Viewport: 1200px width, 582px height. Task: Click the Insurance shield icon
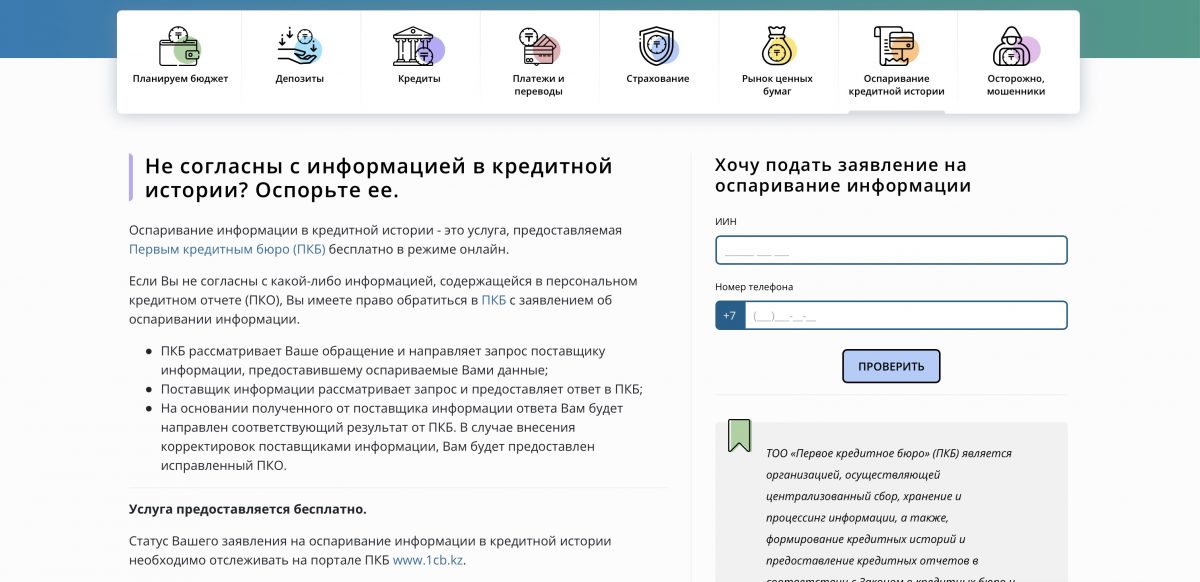658,46
